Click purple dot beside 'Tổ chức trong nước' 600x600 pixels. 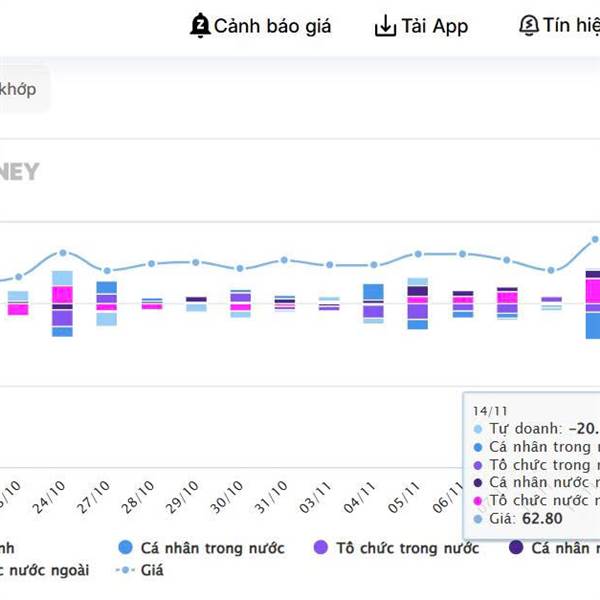321,548
